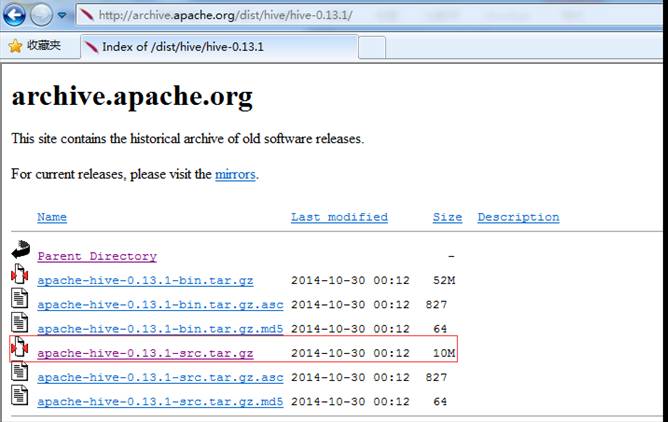Open apache-hive-0.13.1-src.tar.gz.md5 checksum
This screenshot has height=422, width=668.
click(160, 402)
